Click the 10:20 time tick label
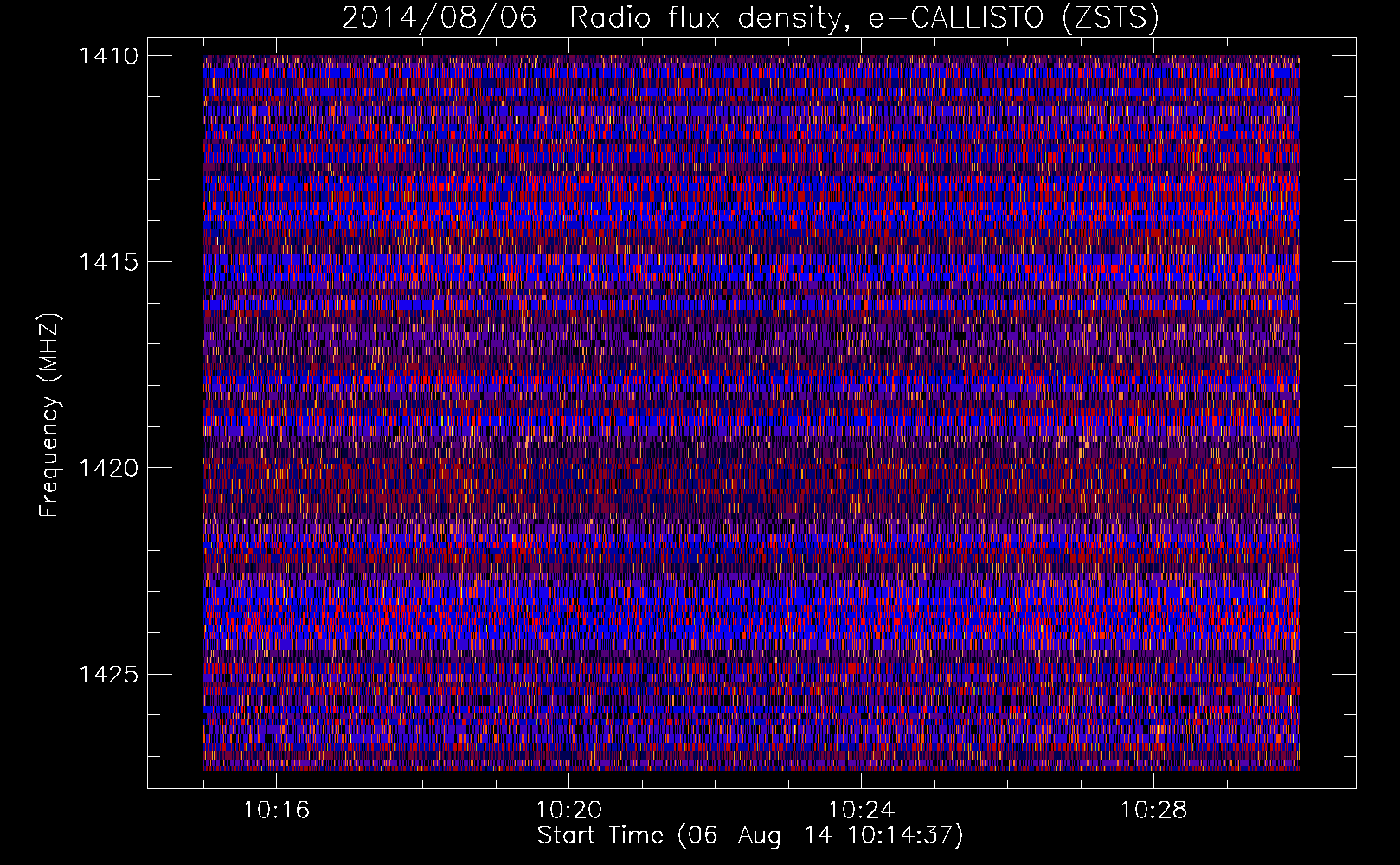Image resolution: width=1400 pixels, height=865 pixels. point(568,811)
